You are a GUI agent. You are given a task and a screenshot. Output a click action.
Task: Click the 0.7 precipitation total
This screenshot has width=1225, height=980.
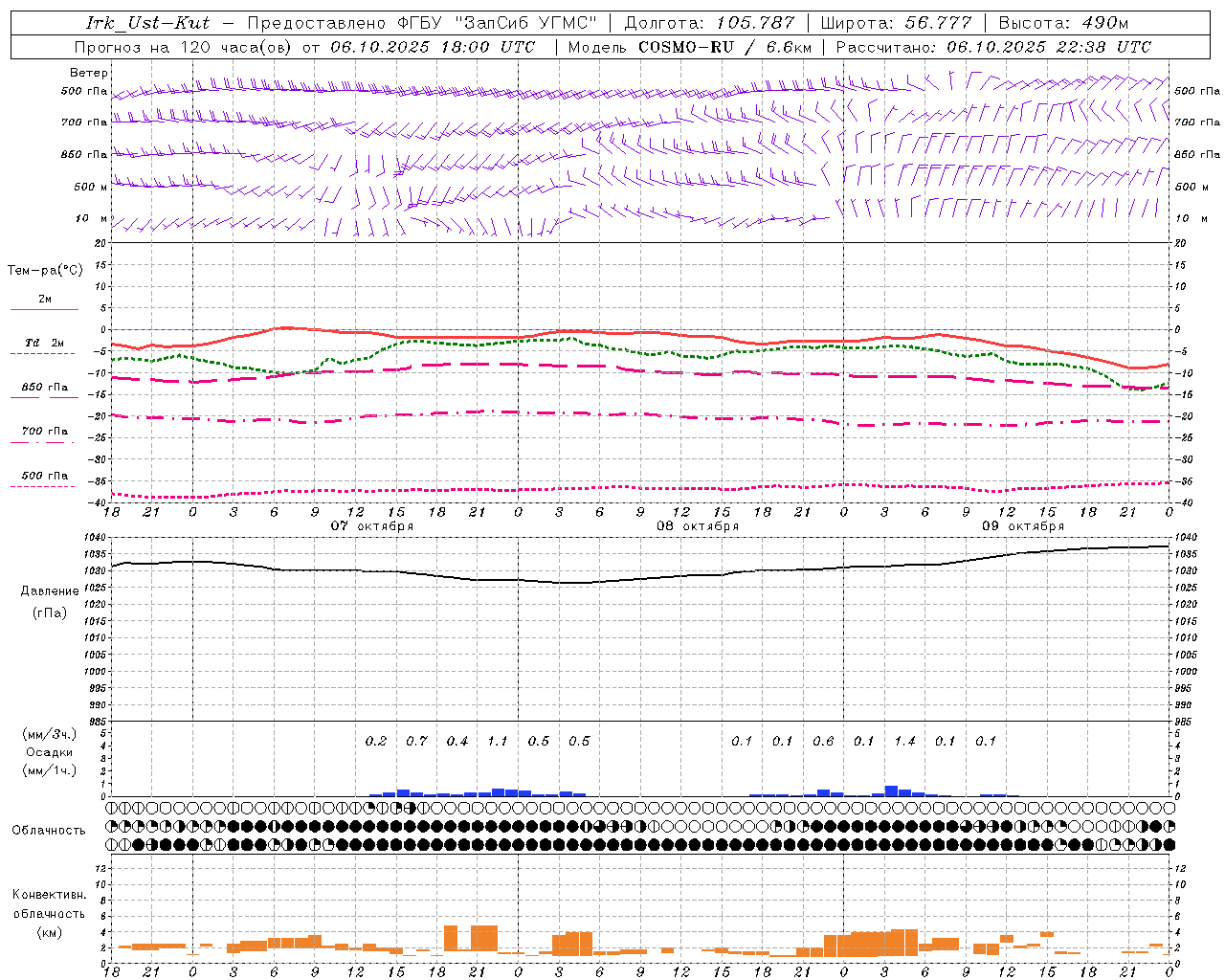tap(416, 742)
